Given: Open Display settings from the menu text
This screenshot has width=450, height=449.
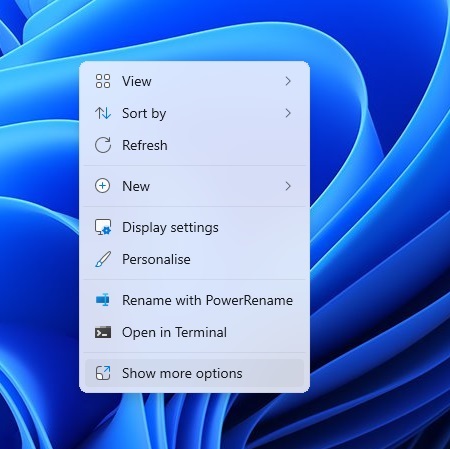Looking at the screenshot, I should [x=170, y=228].
